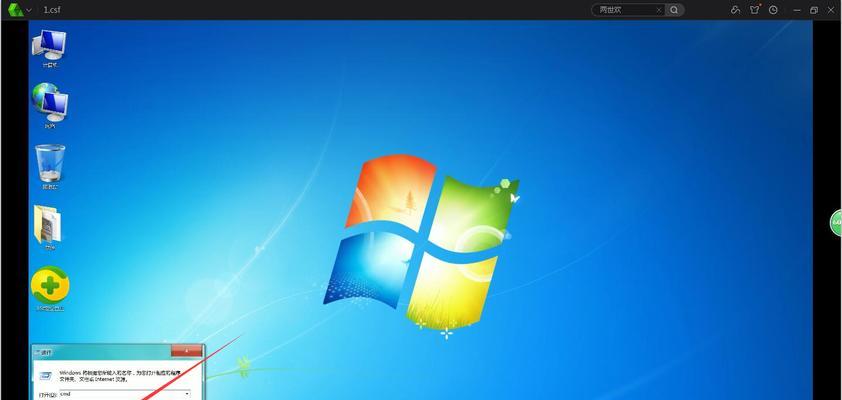Screen dimensions: 842x400
Task: Minimize the player window
Action: coord(797,10)
